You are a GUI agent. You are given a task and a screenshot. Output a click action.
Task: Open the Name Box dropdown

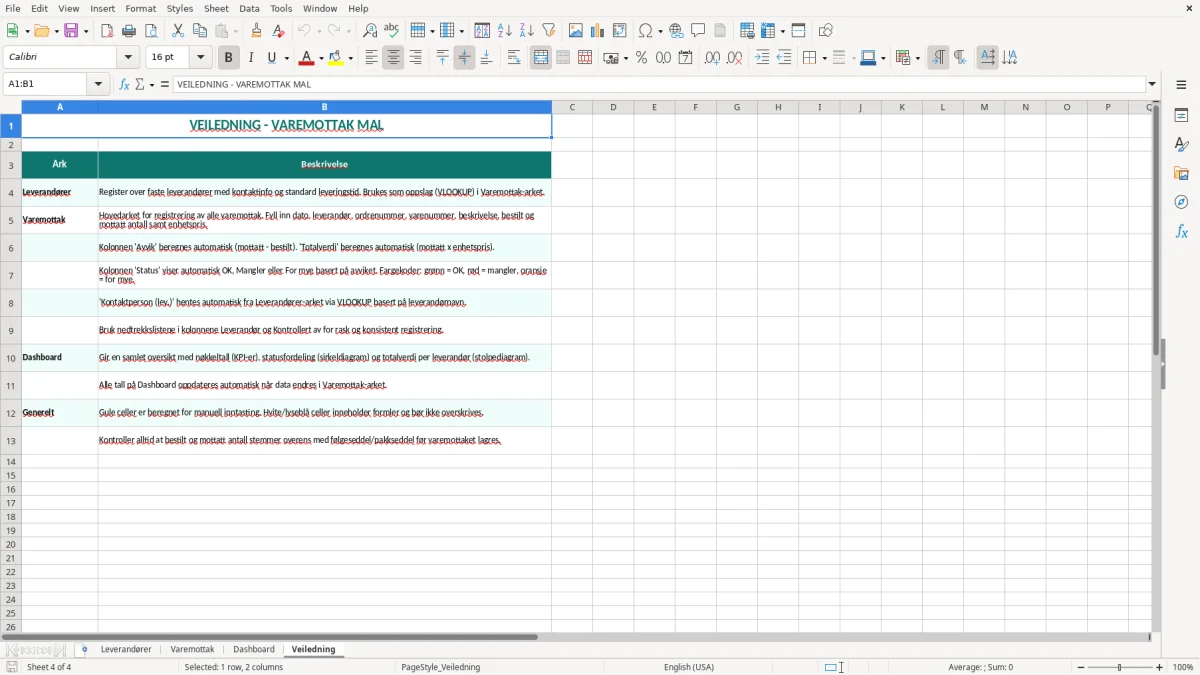99,84
